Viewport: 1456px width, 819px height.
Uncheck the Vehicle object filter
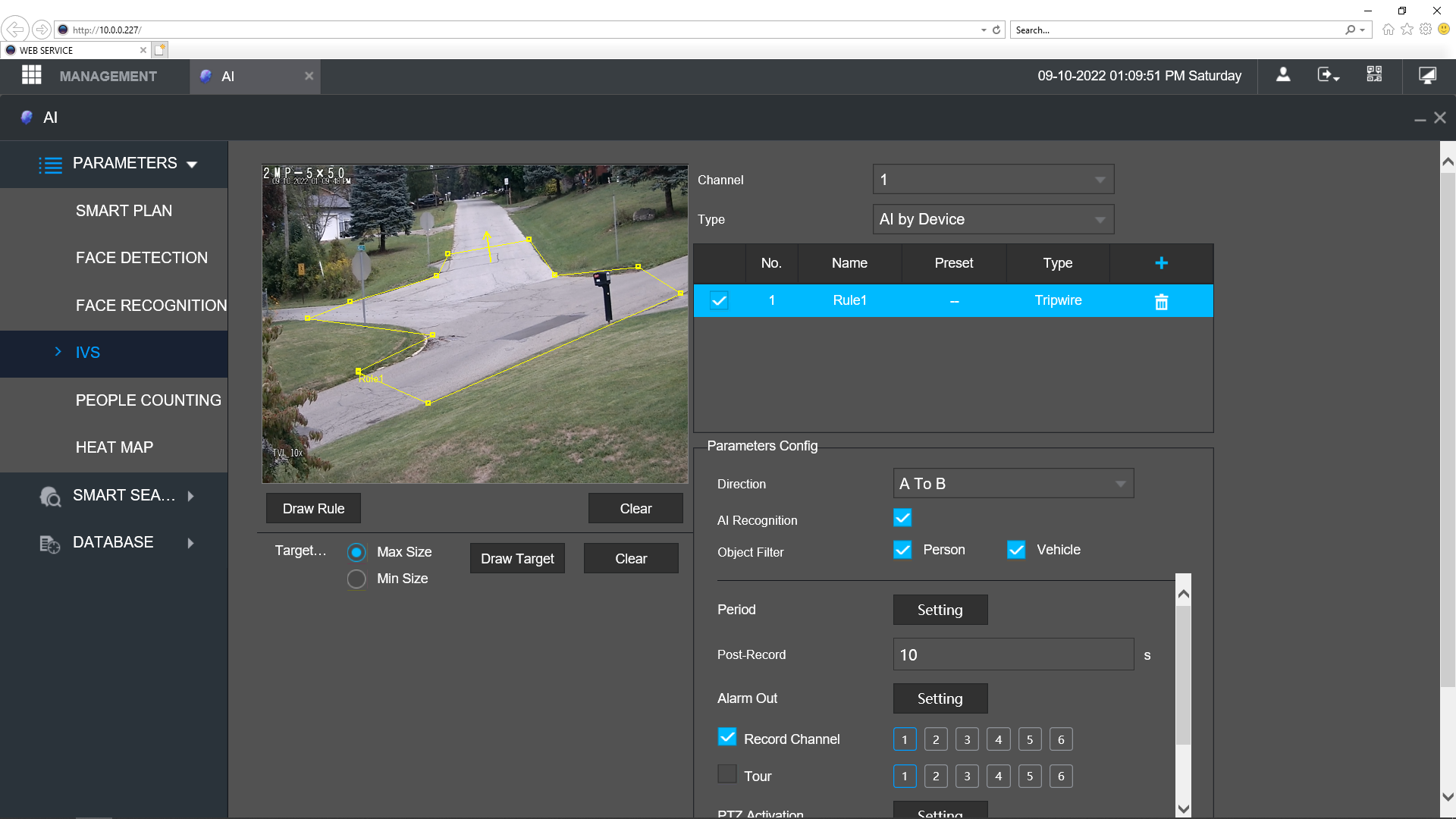coord(1016,550)
